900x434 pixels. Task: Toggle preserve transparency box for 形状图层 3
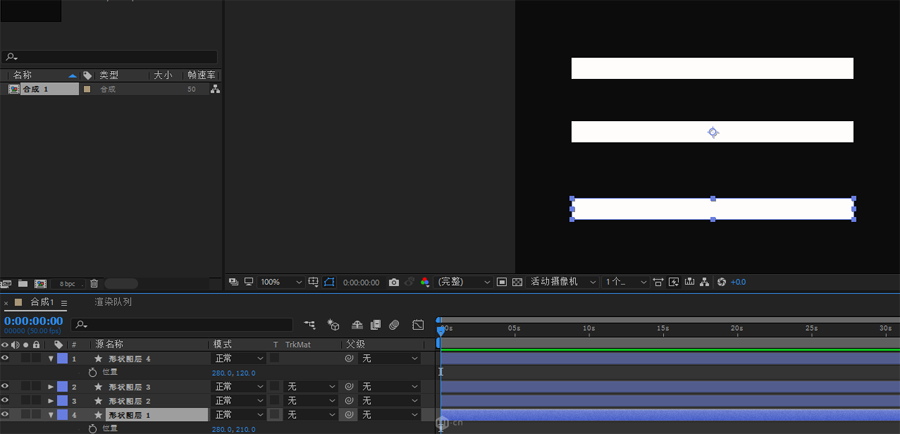click(275, 386)
